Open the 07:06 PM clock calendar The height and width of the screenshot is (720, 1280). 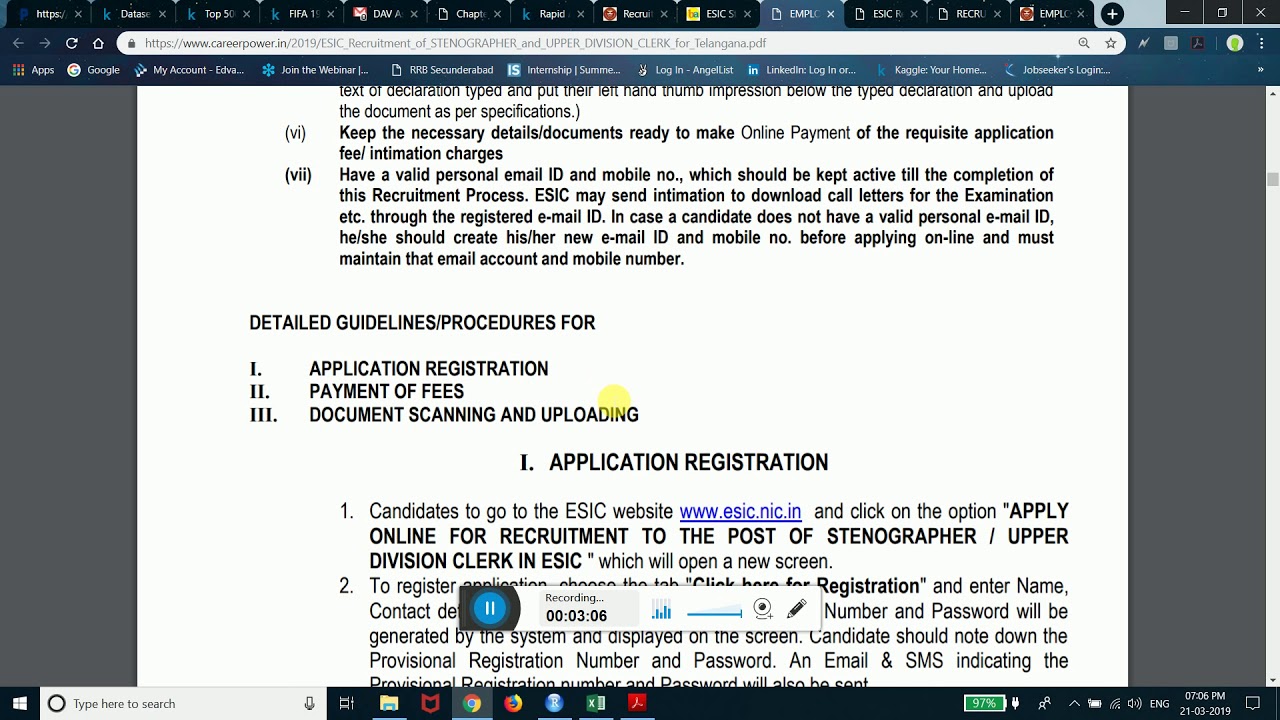(1205, 703)
